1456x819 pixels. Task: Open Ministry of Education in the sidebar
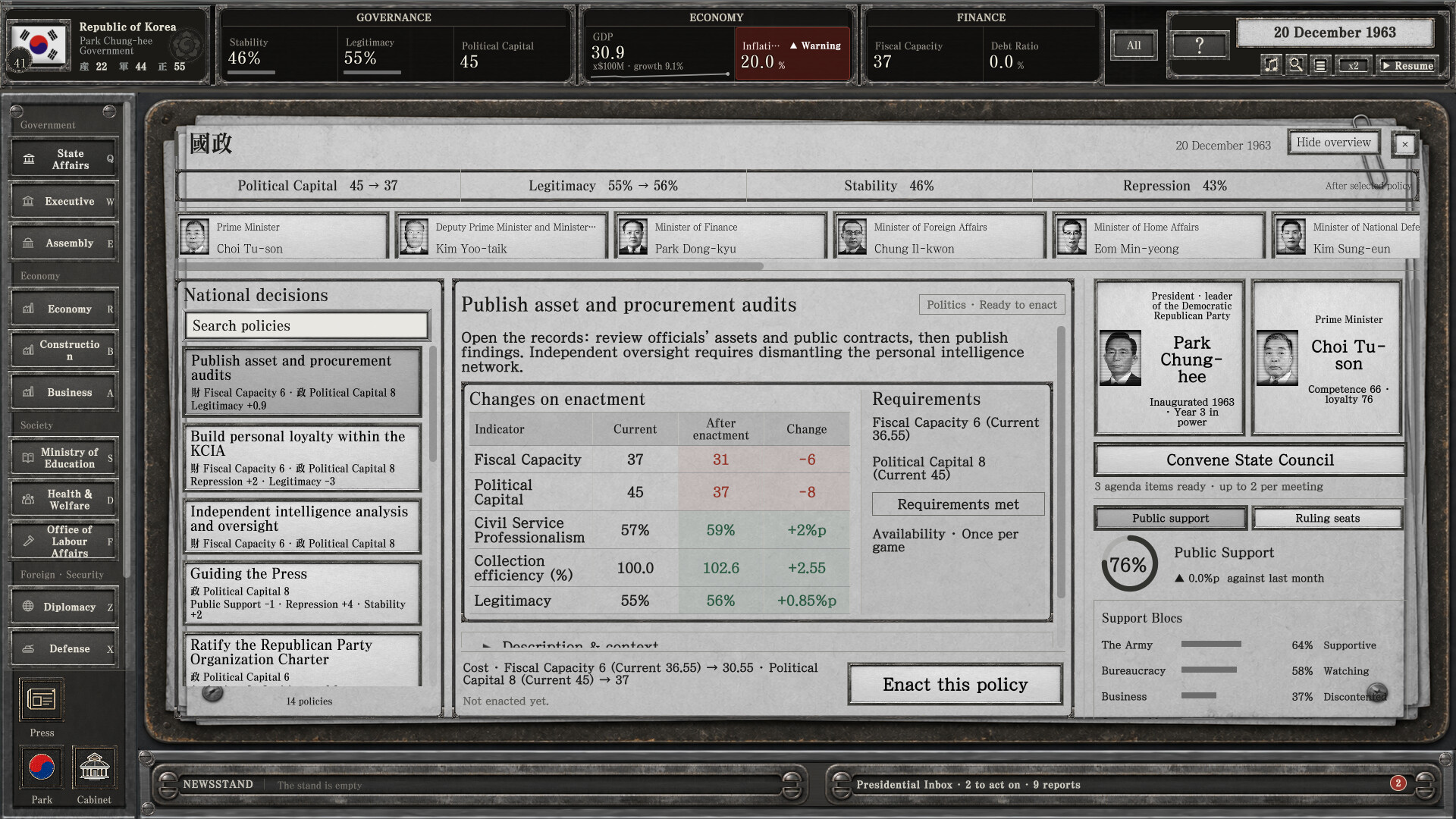[64, 458]
